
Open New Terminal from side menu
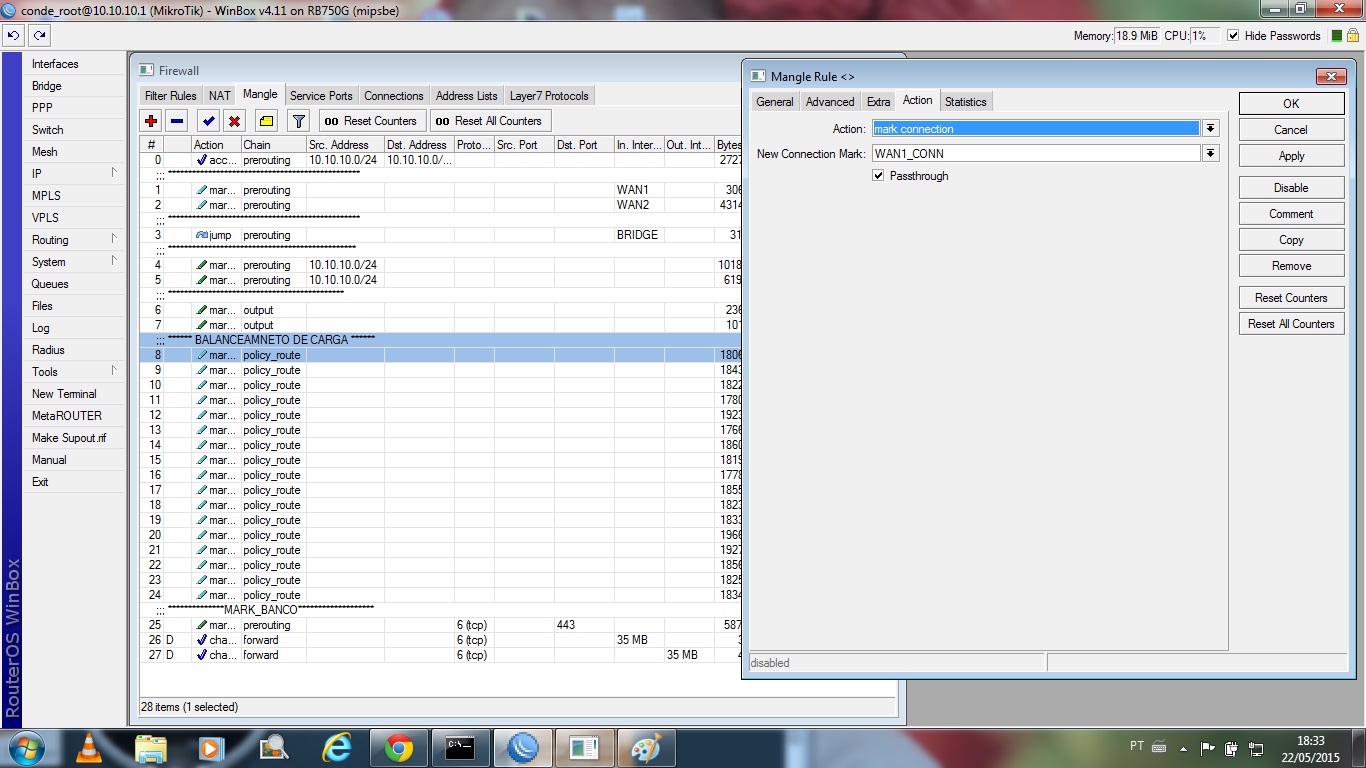click(x=74, y=394)
